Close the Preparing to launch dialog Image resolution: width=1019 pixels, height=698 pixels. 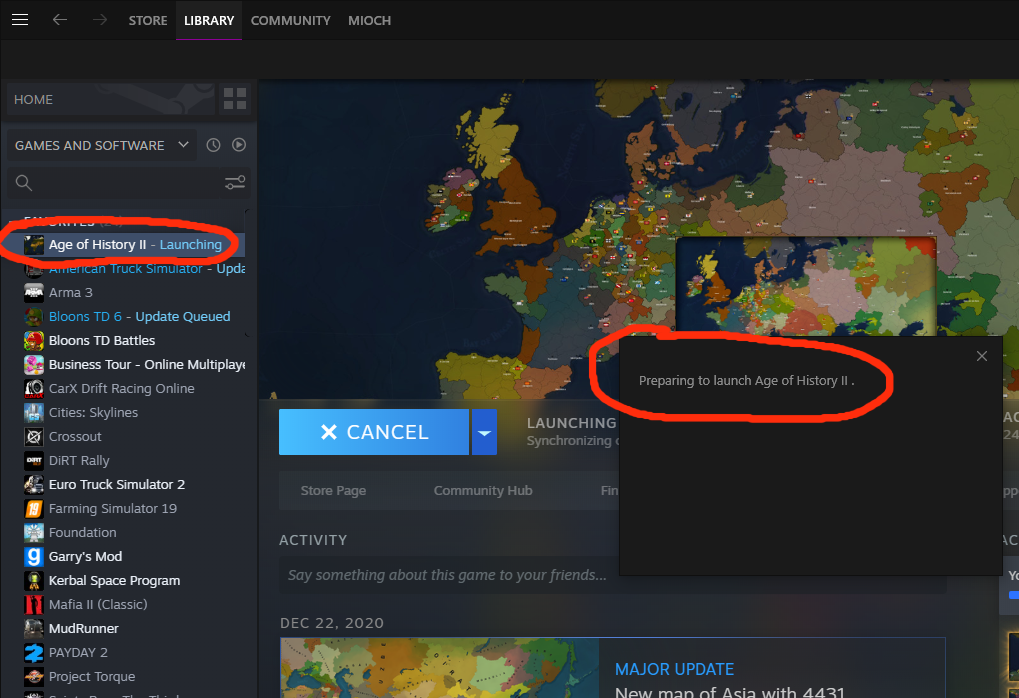982,356
